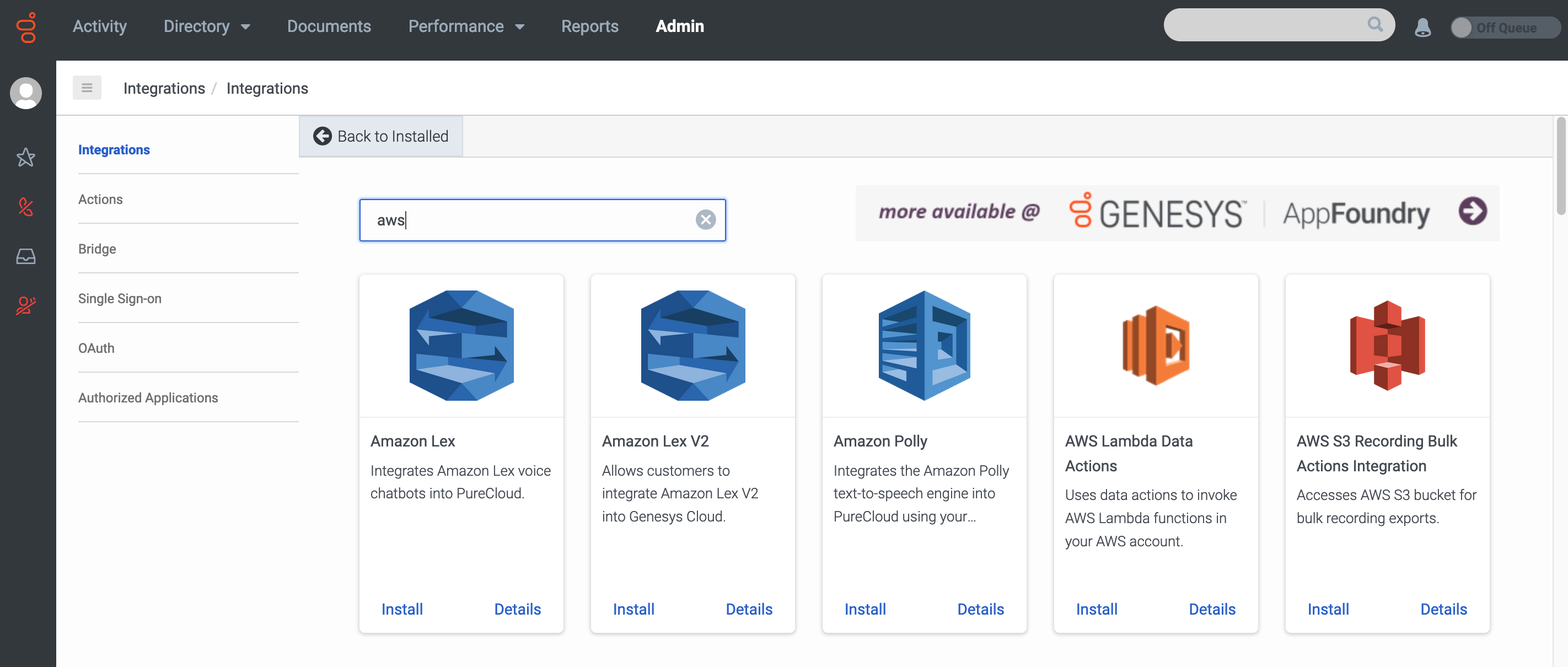The image size is (1568, 667).
Task: Open the OAuth section
Action: 96,348
